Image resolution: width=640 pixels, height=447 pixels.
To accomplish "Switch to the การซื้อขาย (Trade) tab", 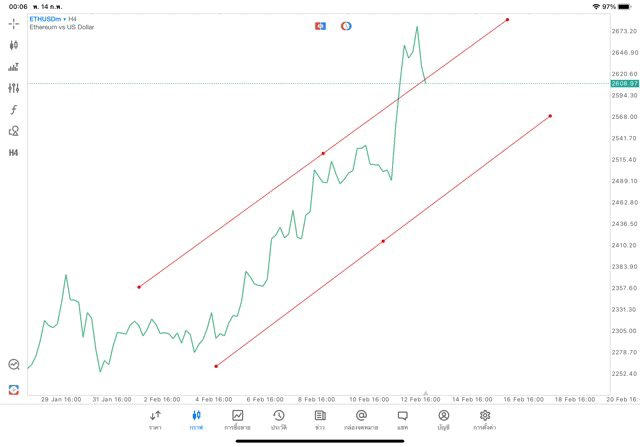I will 238,419.
